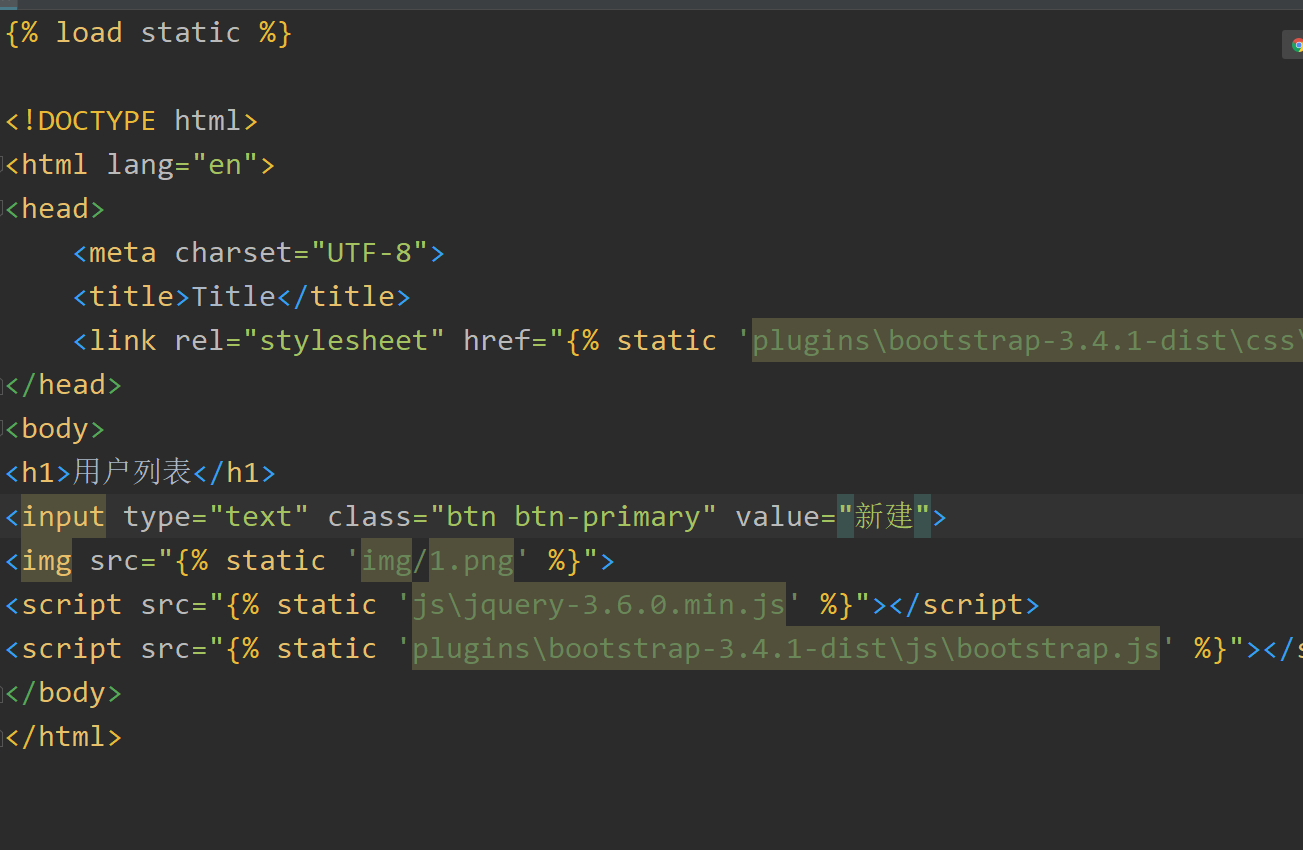1303x850 pixels.
Task: Click the closing </title> tag
Action: click(343, 297)
